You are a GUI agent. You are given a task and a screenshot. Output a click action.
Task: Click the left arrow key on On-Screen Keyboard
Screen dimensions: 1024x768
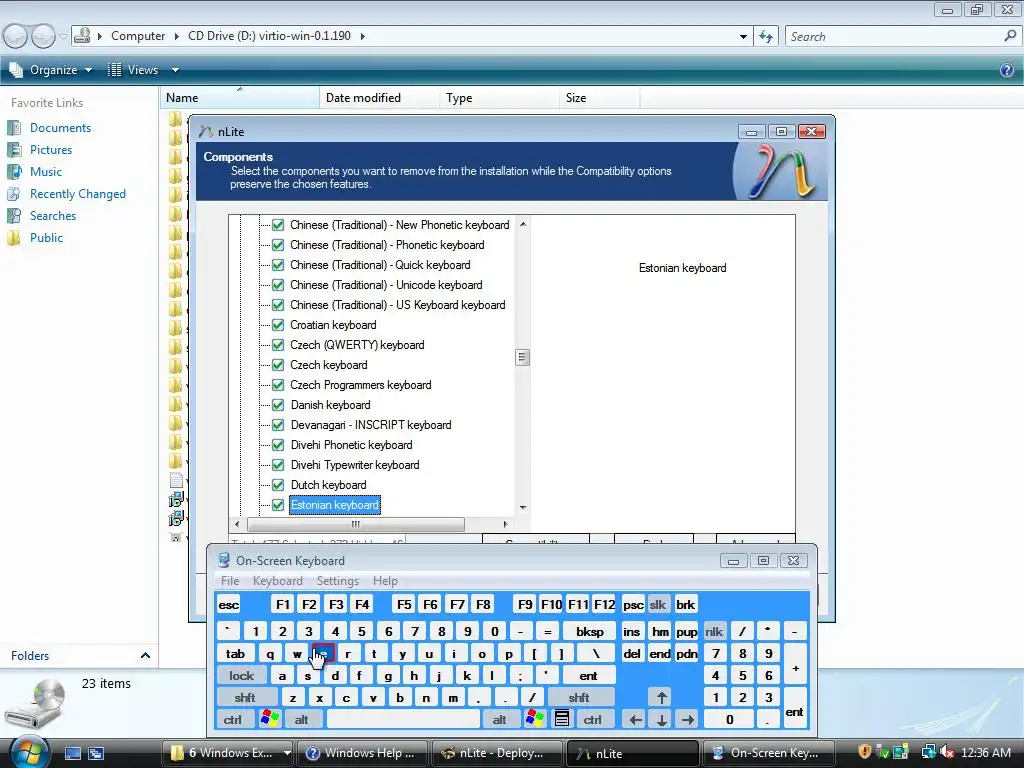click(x=635, y=720)
